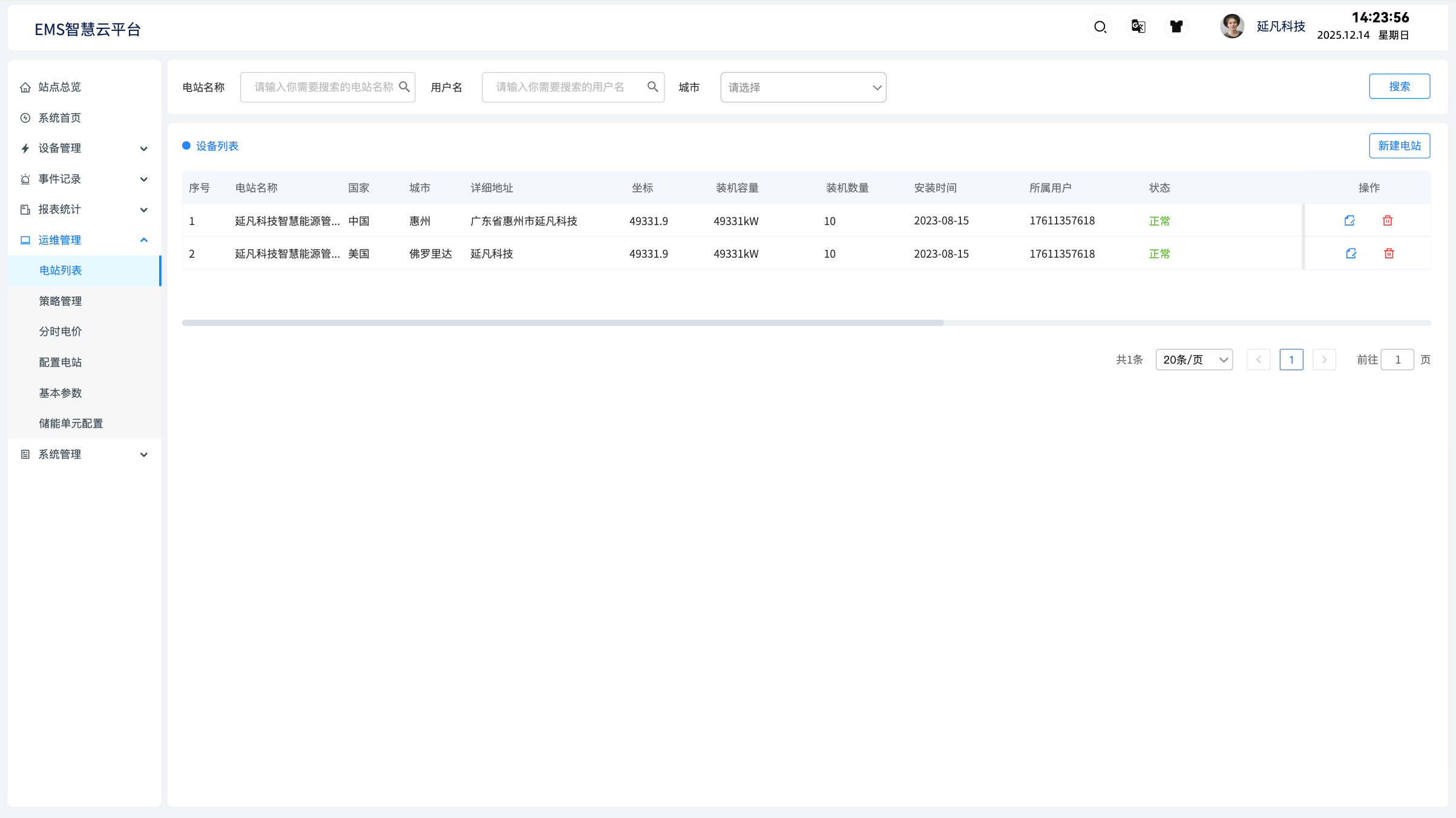This screenshot has height=818, width=1456.
Task: Open 策略管理 in the sidebar
Action: click(61, 301)
